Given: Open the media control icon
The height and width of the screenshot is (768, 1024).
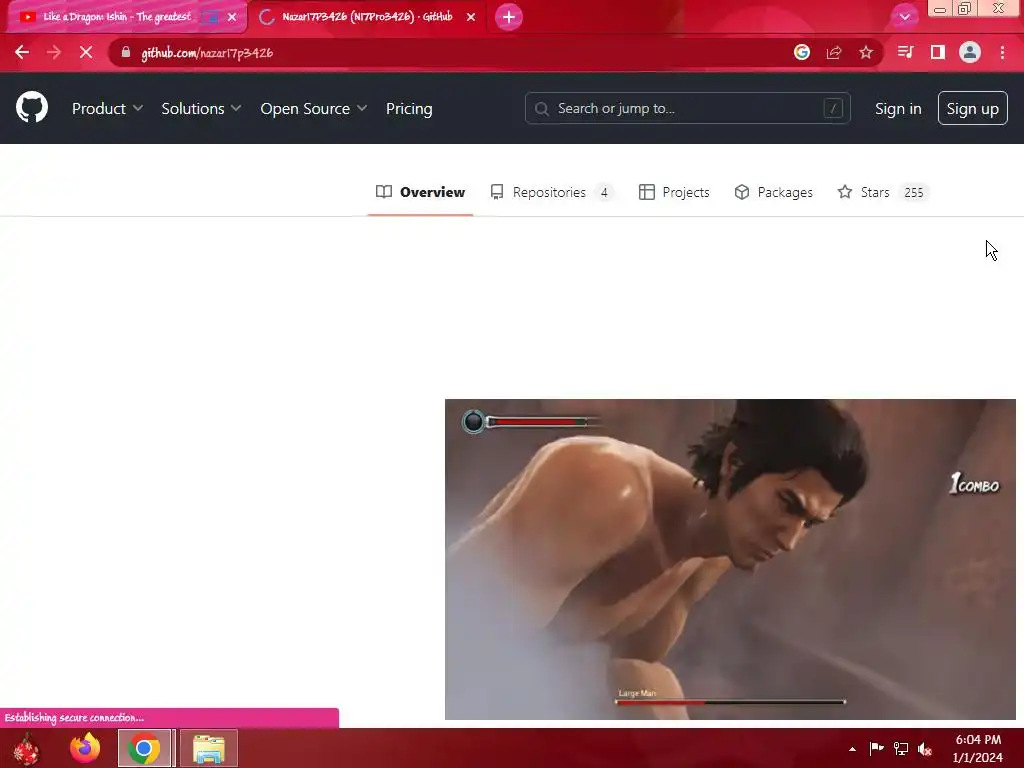Looking at the screenshot, I should (x=905, y=52).
